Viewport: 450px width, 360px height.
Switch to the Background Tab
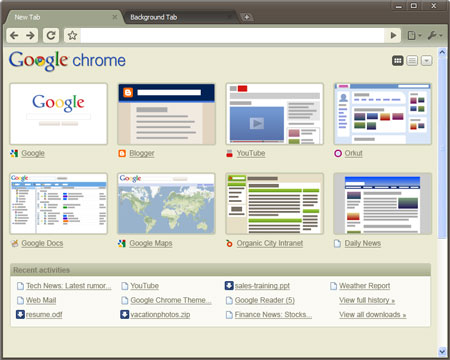(153, 17)
